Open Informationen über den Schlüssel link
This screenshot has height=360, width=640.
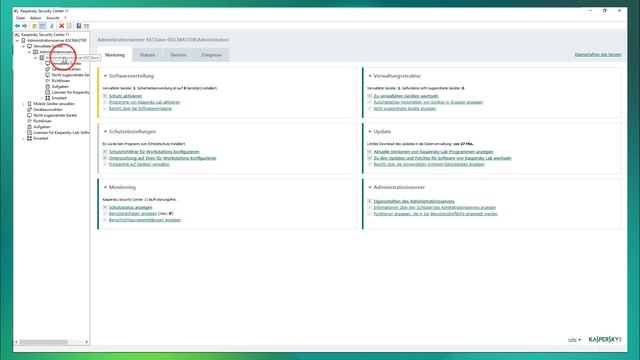(435, 207)
